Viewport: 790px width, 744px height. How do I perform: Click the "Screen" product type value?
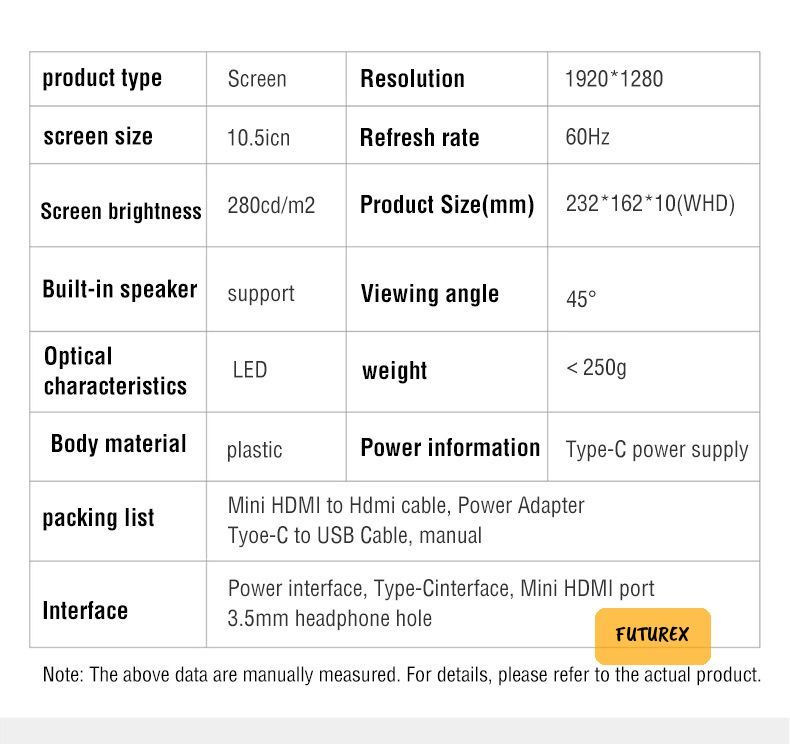(257, 79)
